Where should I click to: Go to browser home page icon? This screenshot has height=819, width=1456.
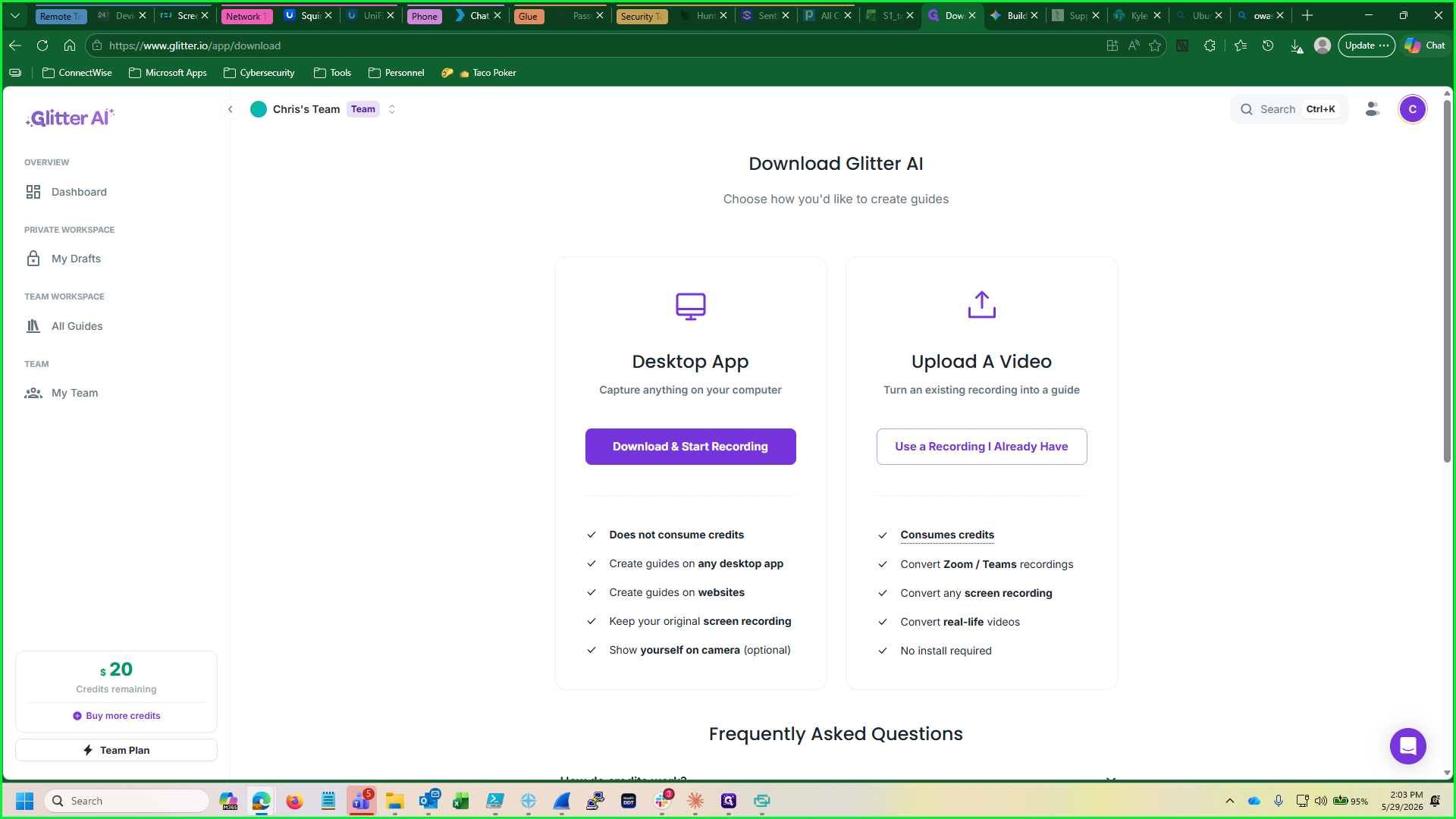(70, 45)
